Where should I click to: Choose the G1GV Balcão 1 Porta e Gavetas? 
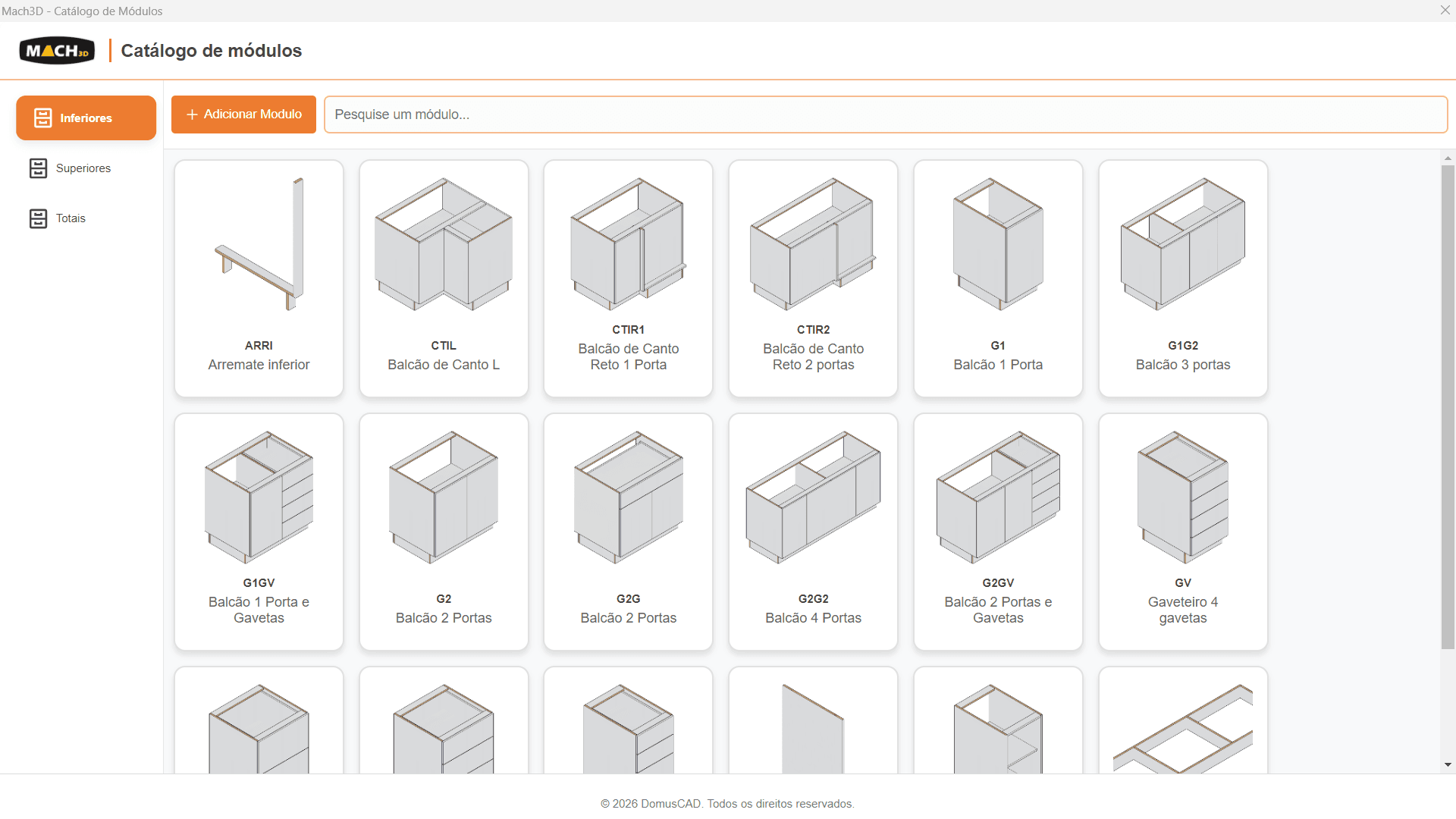coord(259,532)
